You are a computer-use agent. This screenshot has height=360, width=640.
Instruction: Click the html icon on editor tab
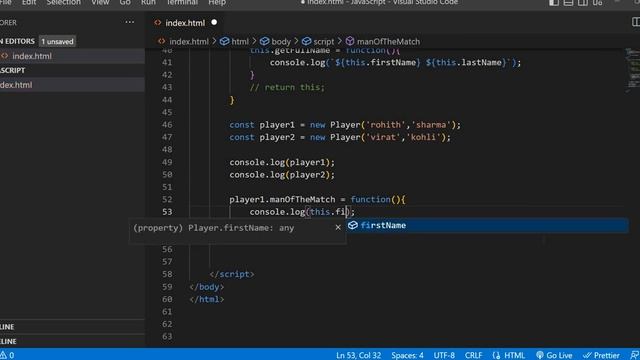point(158,22)
